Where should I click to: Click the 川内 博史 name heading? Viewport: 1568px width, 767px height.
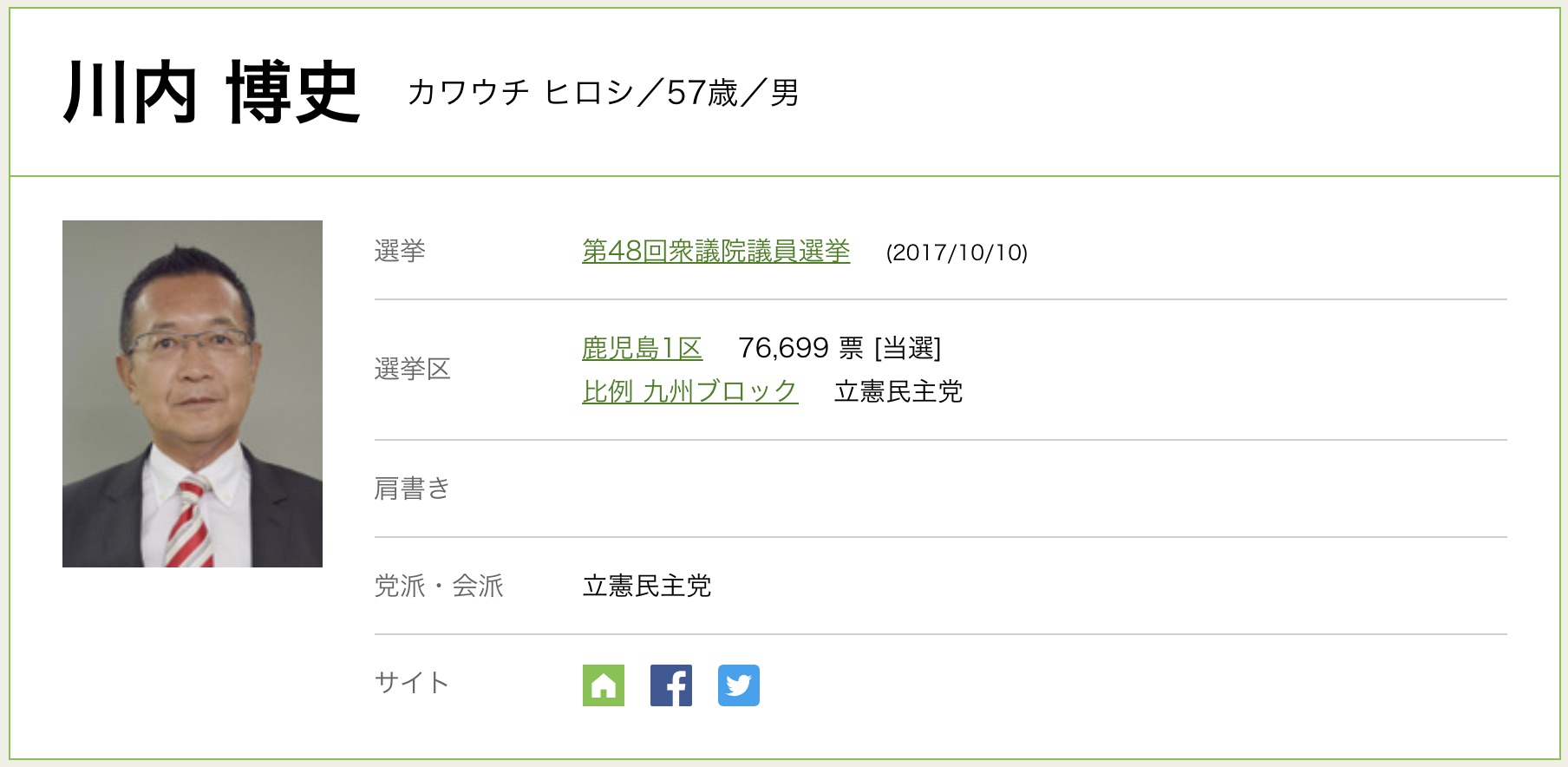point(212,93)
